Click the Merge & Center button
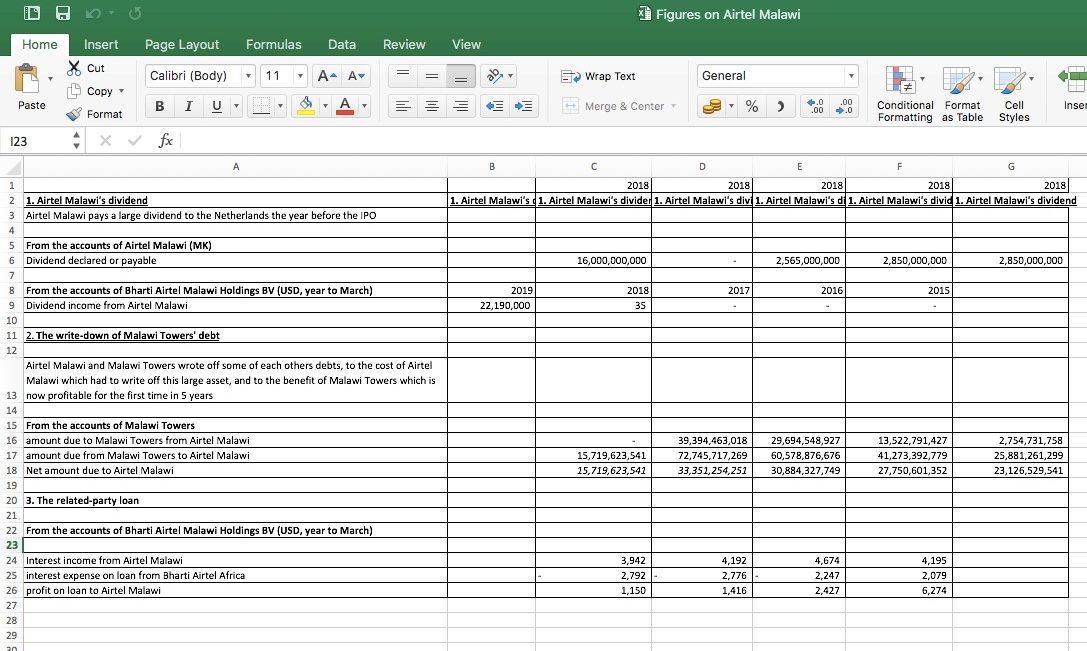1087x651 pixels. (619, 106)
